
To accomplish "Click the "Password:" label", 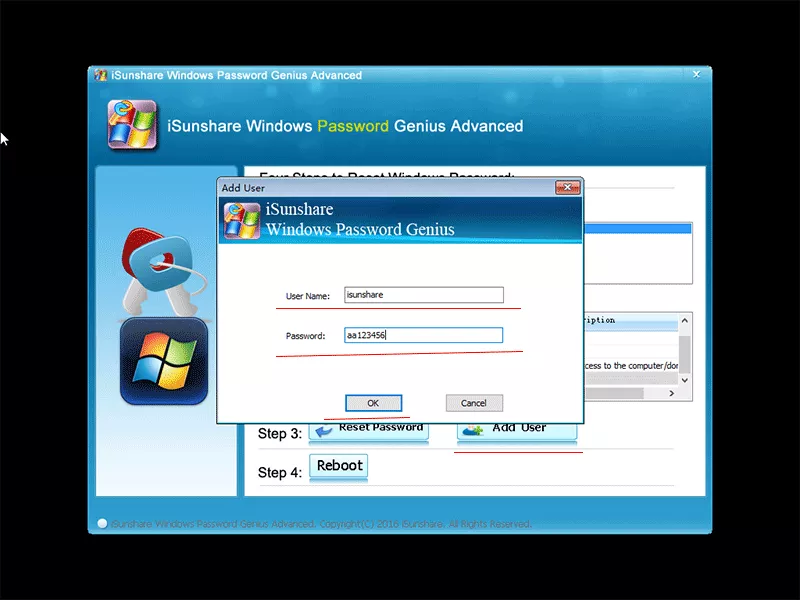I will [305, 336].
